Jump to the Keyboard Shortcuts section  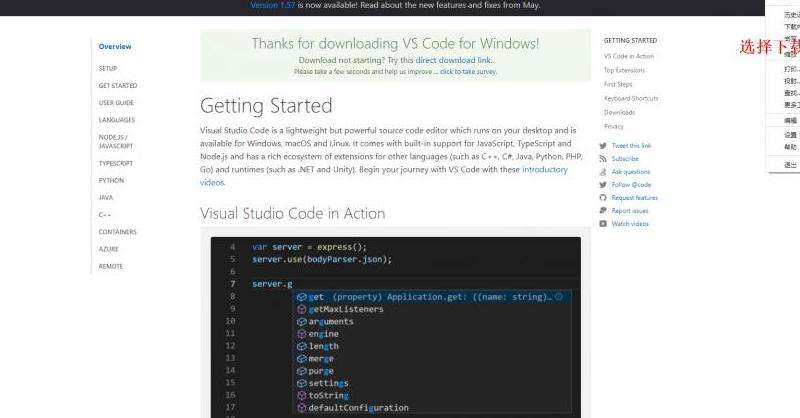[631, 98]
